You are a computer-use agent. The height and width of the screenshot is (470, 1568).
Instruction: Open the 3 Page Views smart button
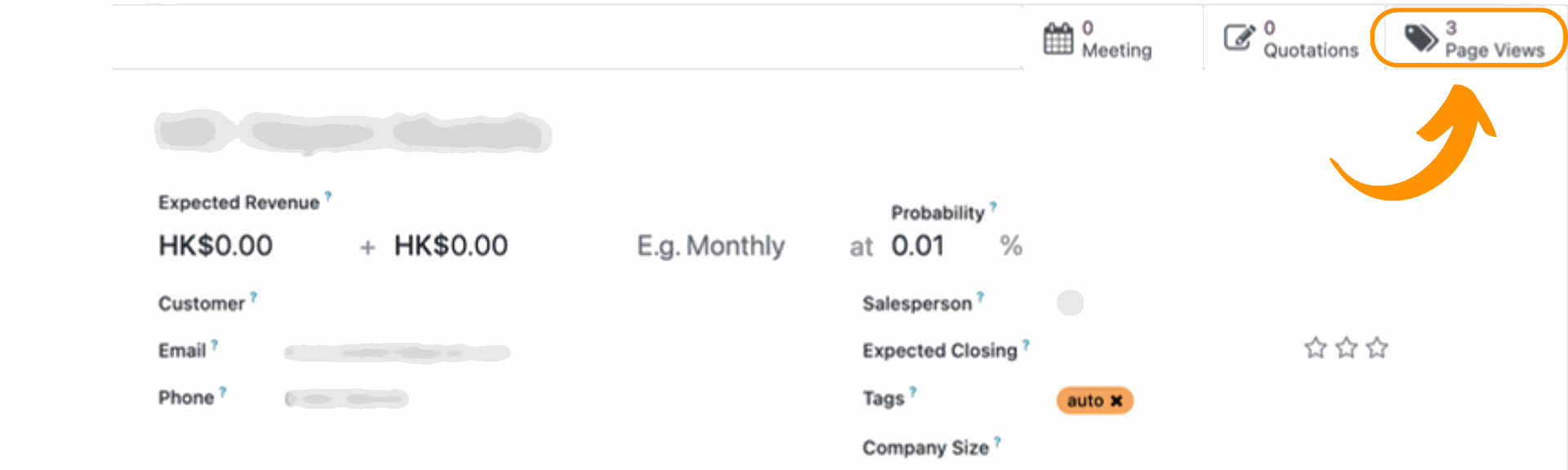1470,38
